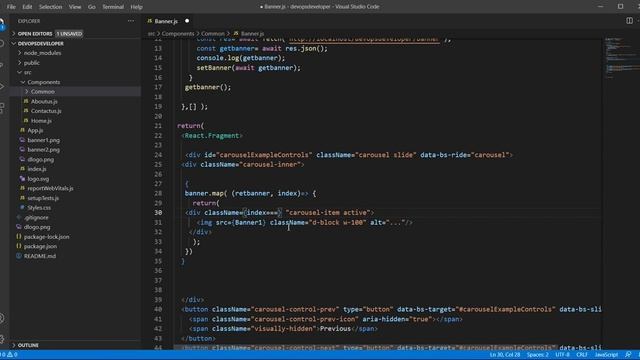640x360 pixels.
Task: Open the File menu
Action: [11, 7]
